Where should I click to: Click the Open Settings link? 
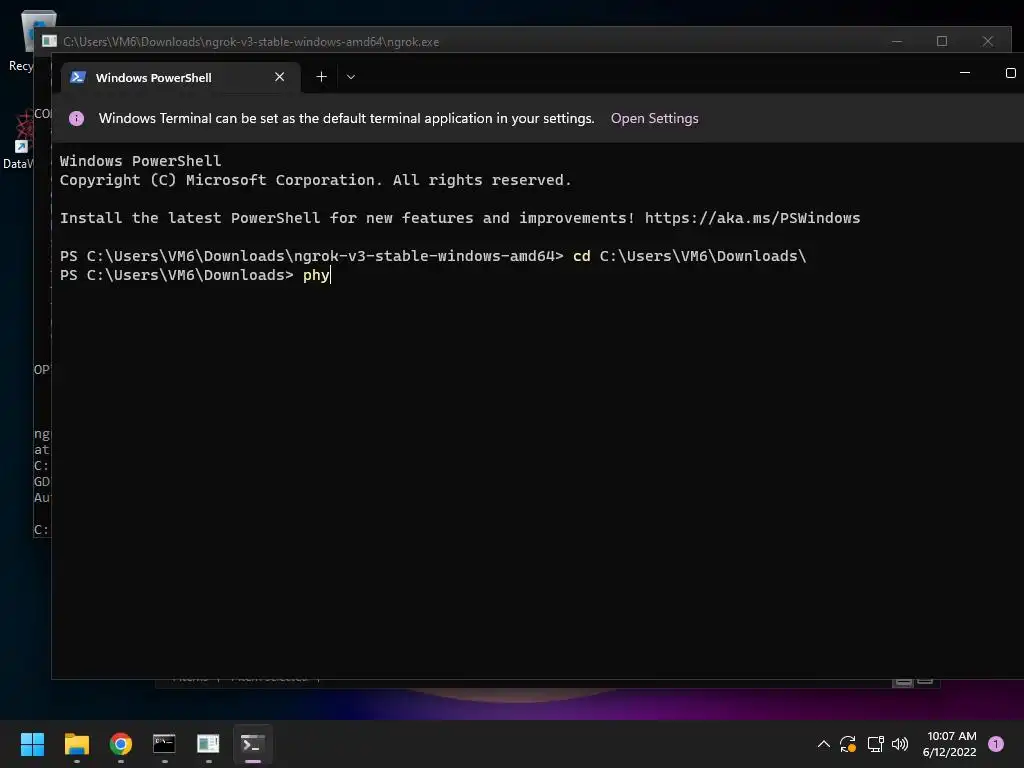(x=654, y=118)
